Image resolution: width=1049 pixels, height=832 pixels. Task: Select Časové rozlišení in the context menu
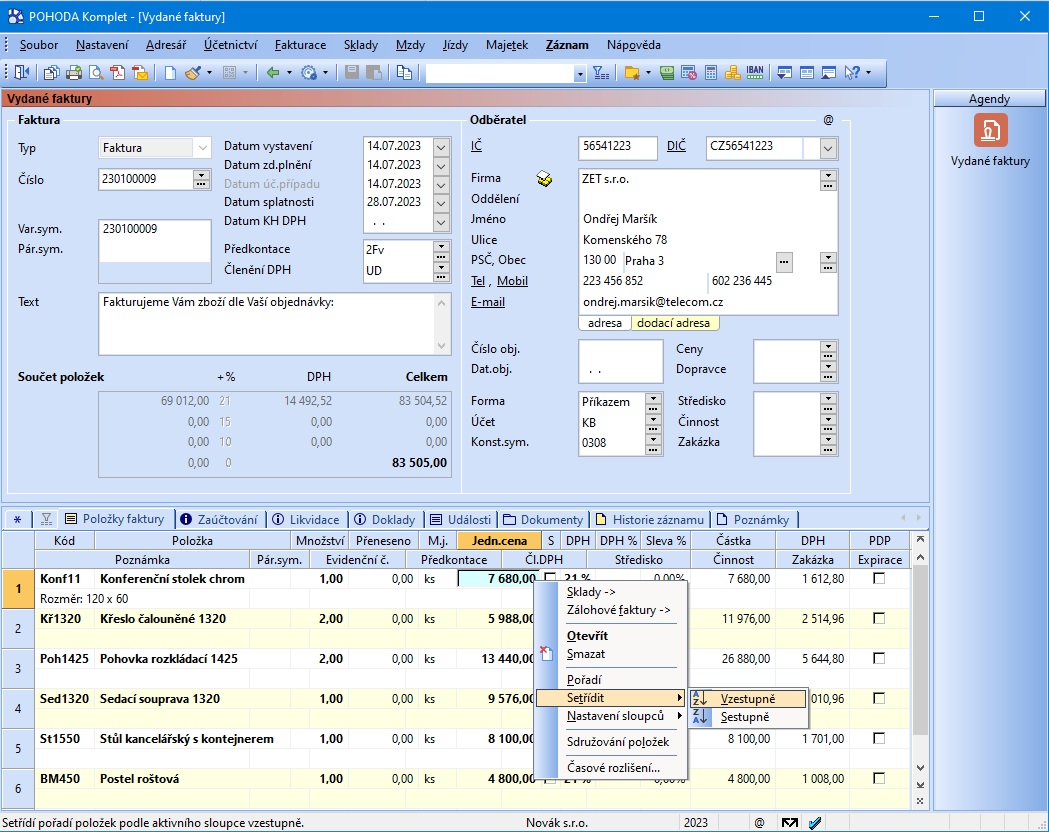pyautogui.click(x=612, y=768)
